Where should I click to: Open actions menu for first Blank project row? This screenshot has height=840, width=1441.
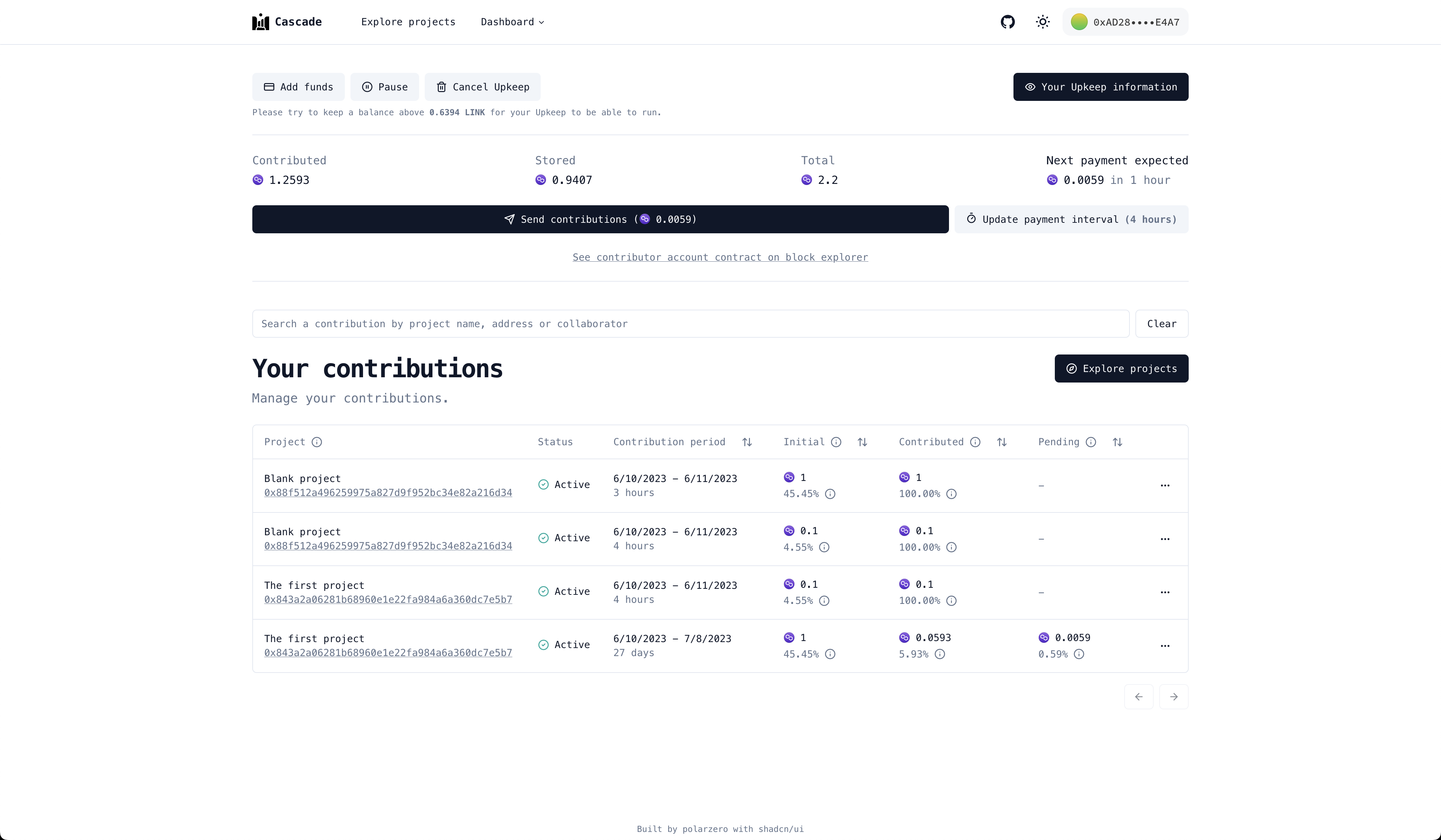(1165, 485)
